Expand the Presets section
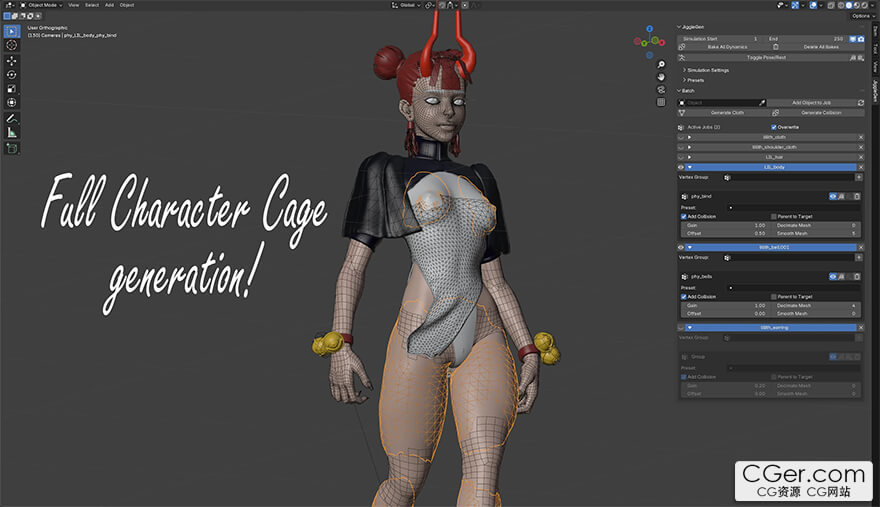880x507 pixels. coord(695,80)
